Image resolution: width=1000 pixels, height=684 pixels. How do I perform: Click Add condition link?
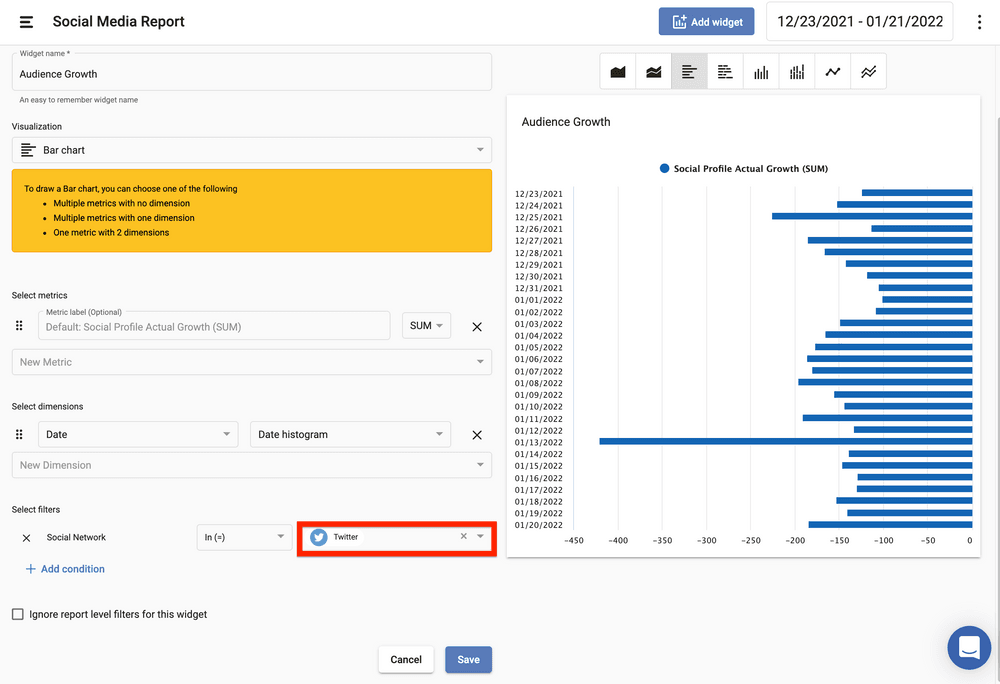(x=65, y=569)
